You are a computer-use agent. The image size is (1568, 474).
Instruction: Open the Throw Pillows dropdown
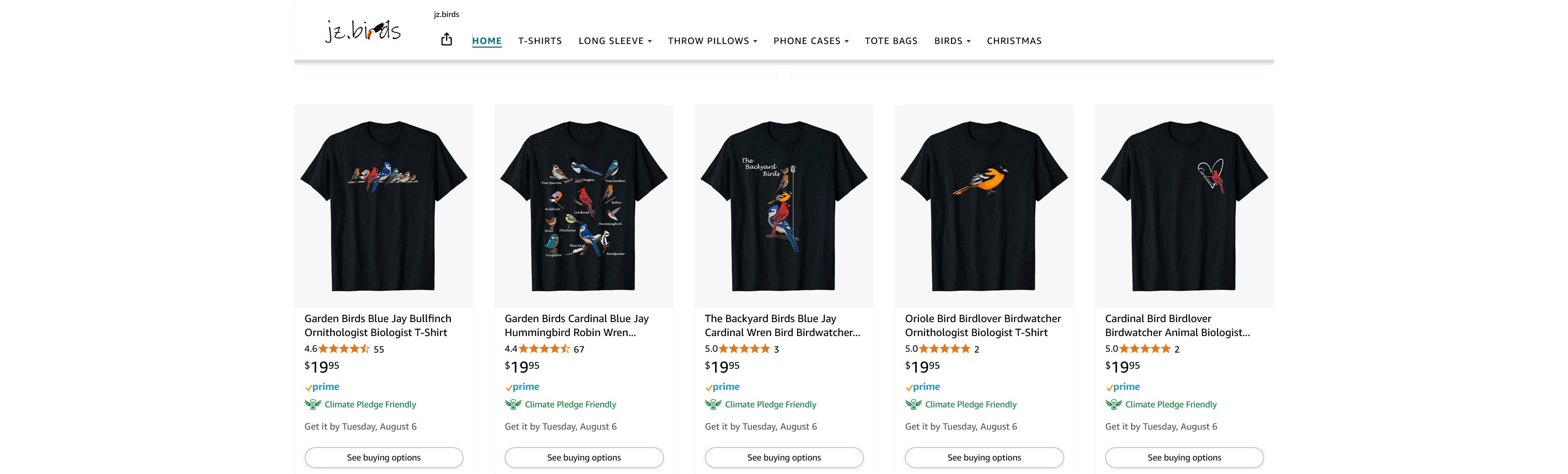[x=712, y=41]
